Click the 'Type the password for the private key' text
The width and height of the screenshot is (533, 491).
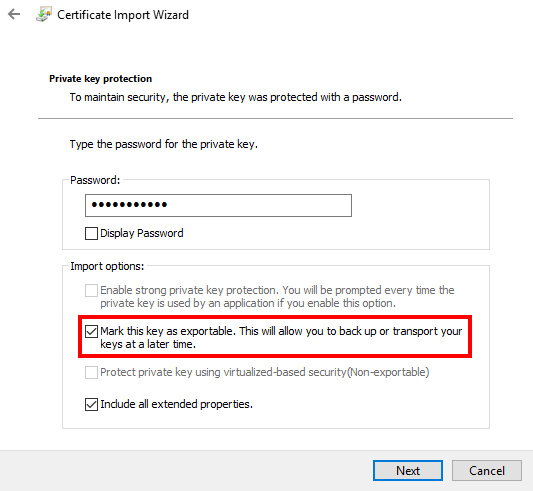coord(164,144)
